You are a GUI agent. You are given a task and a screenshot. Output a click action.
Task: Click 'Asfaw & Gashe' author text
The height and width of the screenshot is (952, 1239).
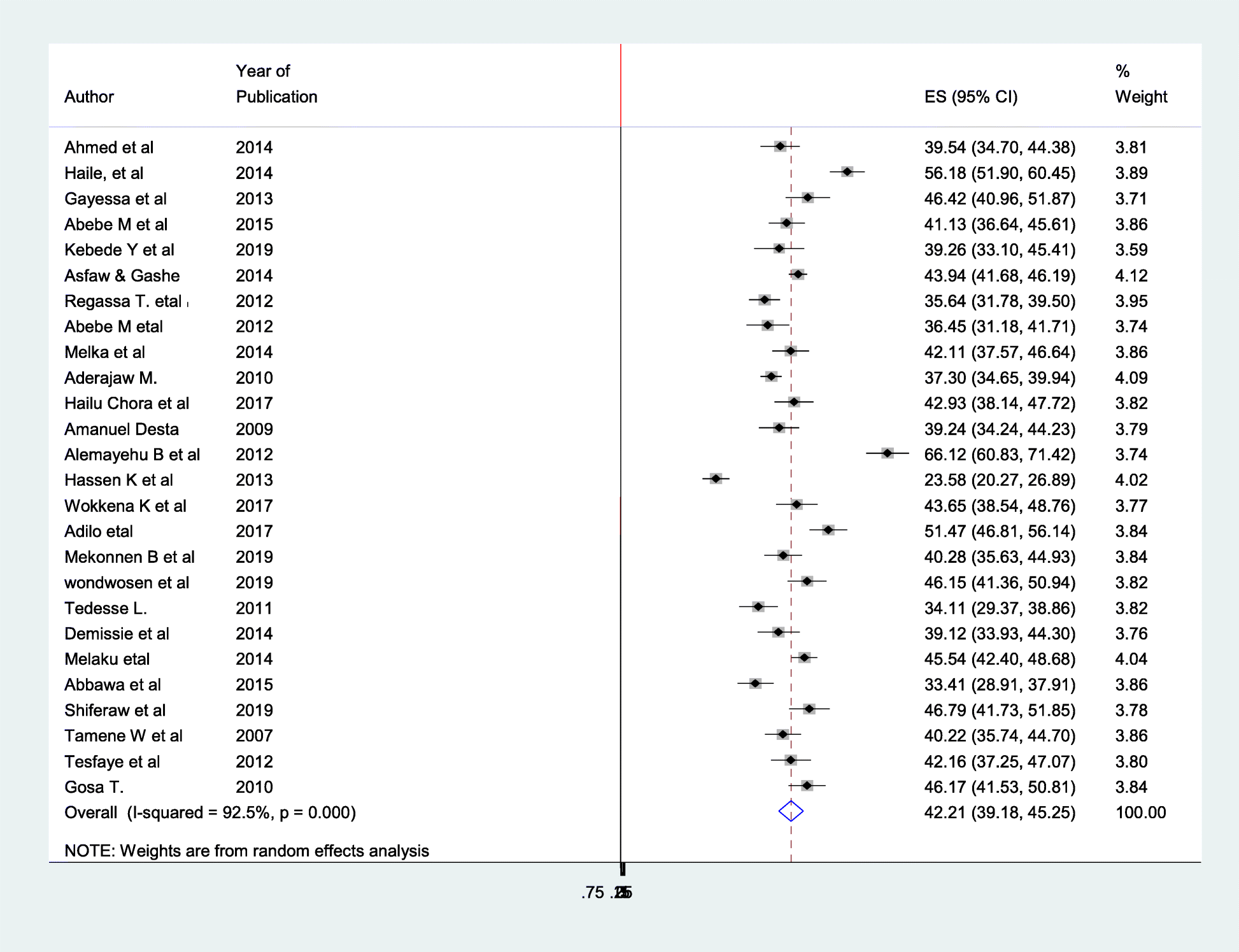point(122,276)
